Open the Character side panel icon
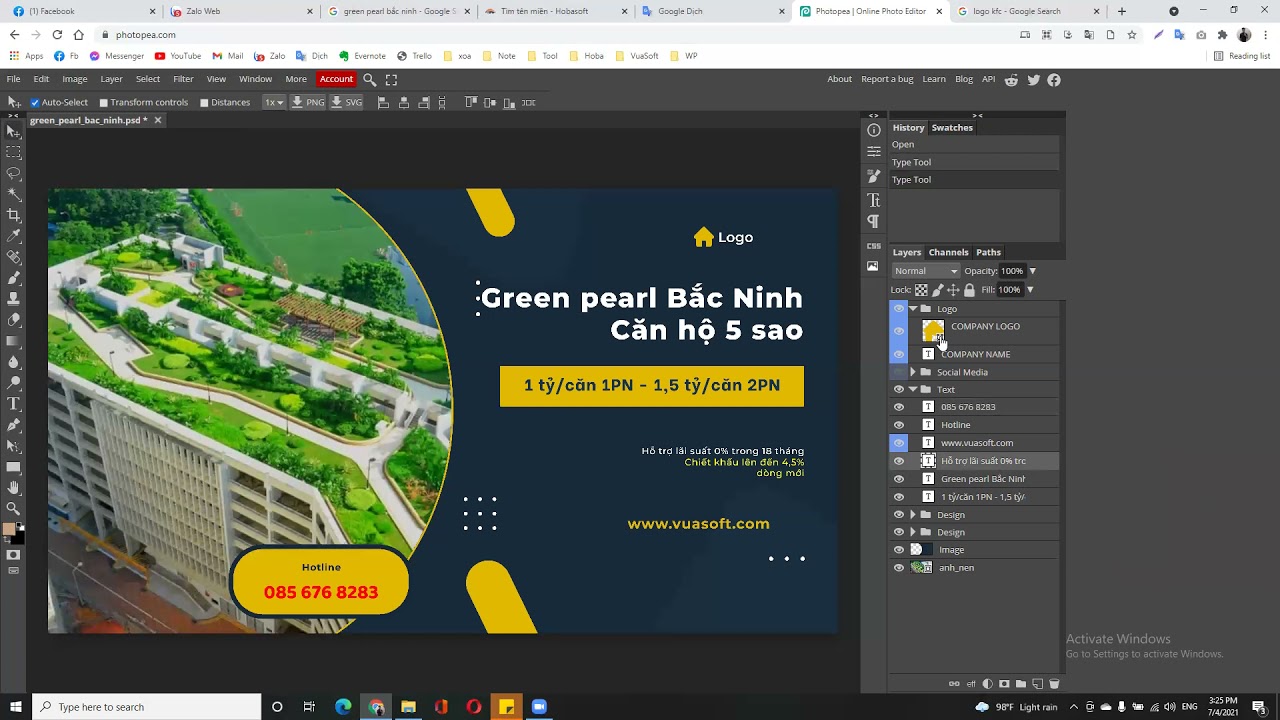 874,200
